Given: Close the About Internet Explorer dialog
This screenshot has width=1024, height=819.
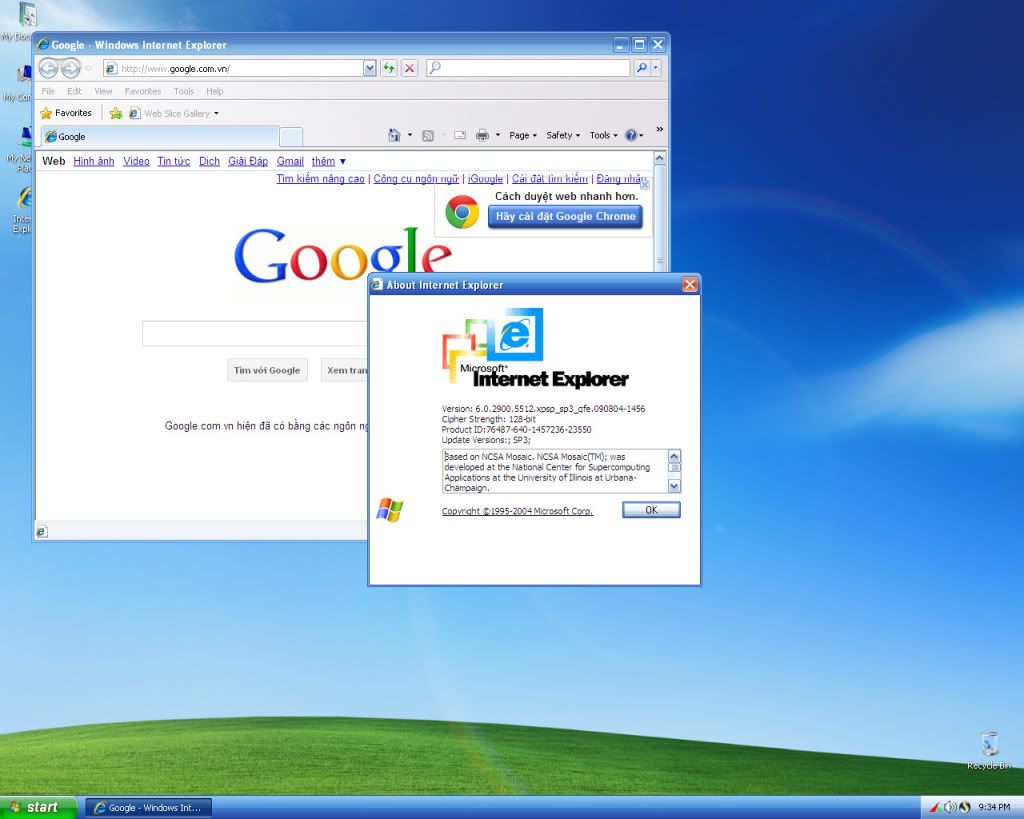Looking at the screenshot, I should 690,284.
